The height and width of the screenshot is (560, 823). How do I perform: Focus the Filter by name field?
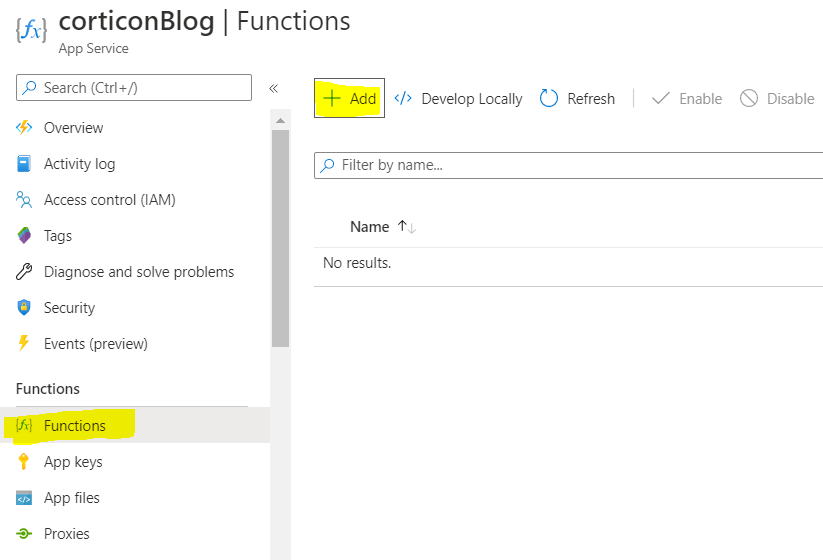pyautogui.click(x=570, y=165)
